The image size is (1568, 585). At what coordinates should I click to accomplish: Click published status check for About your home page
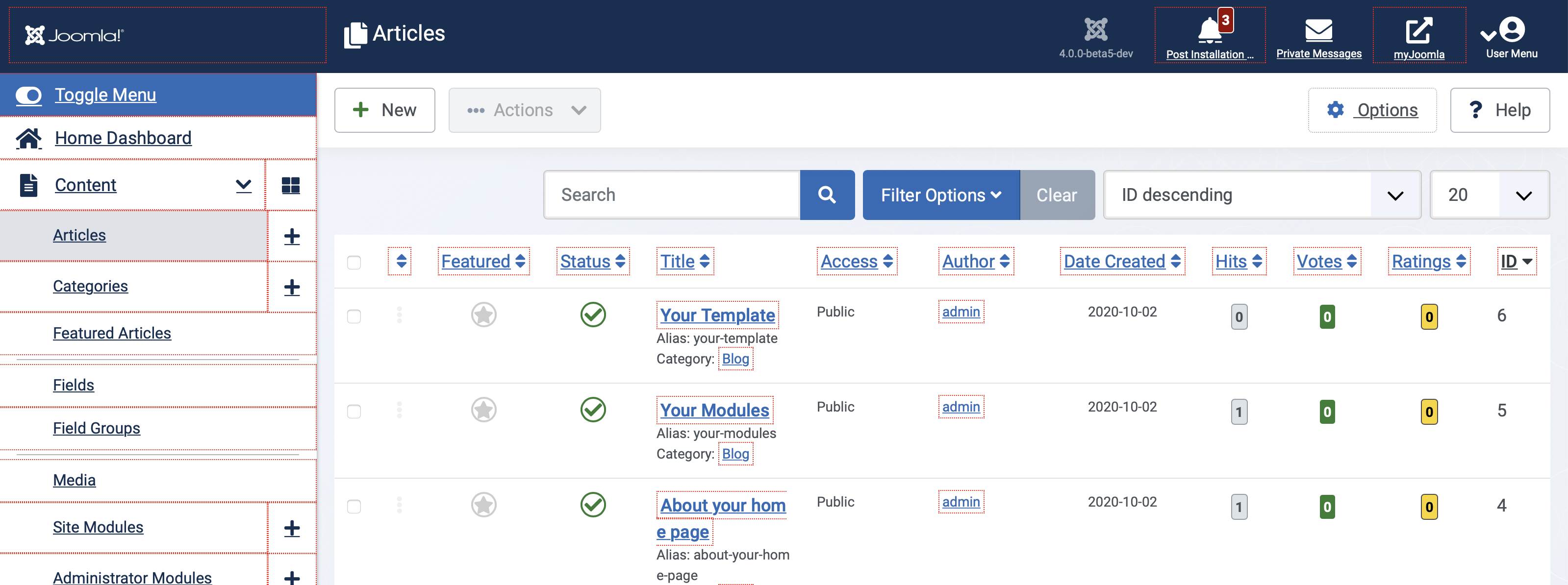click(592, 504)
